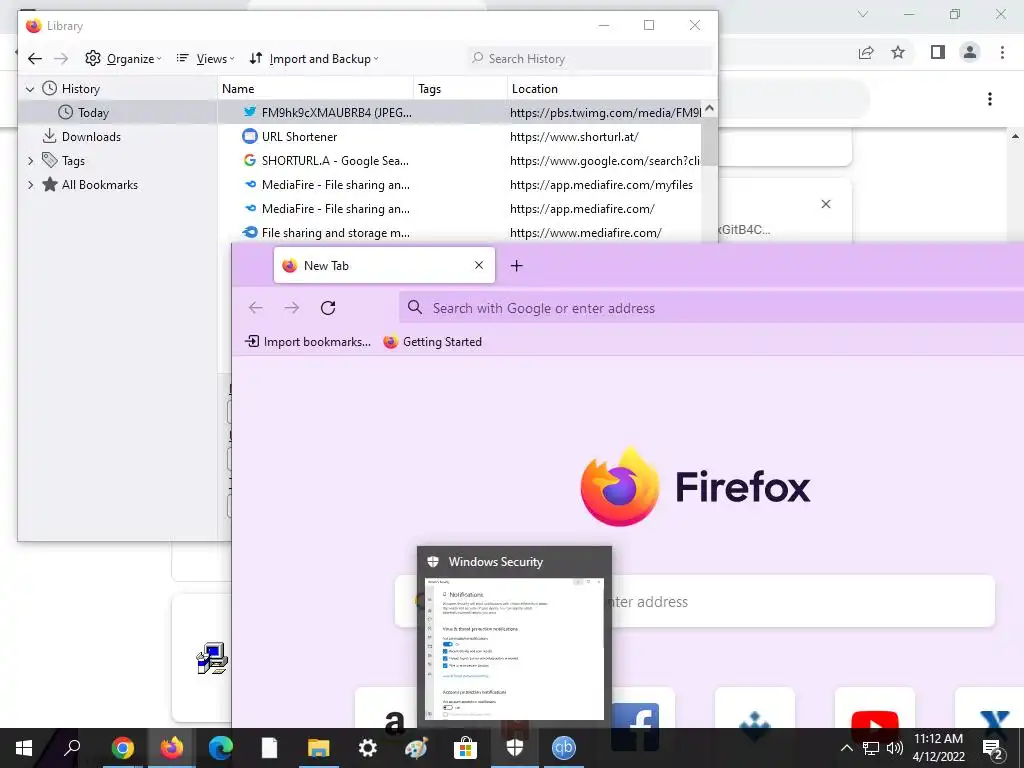Viewport: 1024px width, 768px height.
Task: Open the volume control in tray
Action: tap(895, 748)
